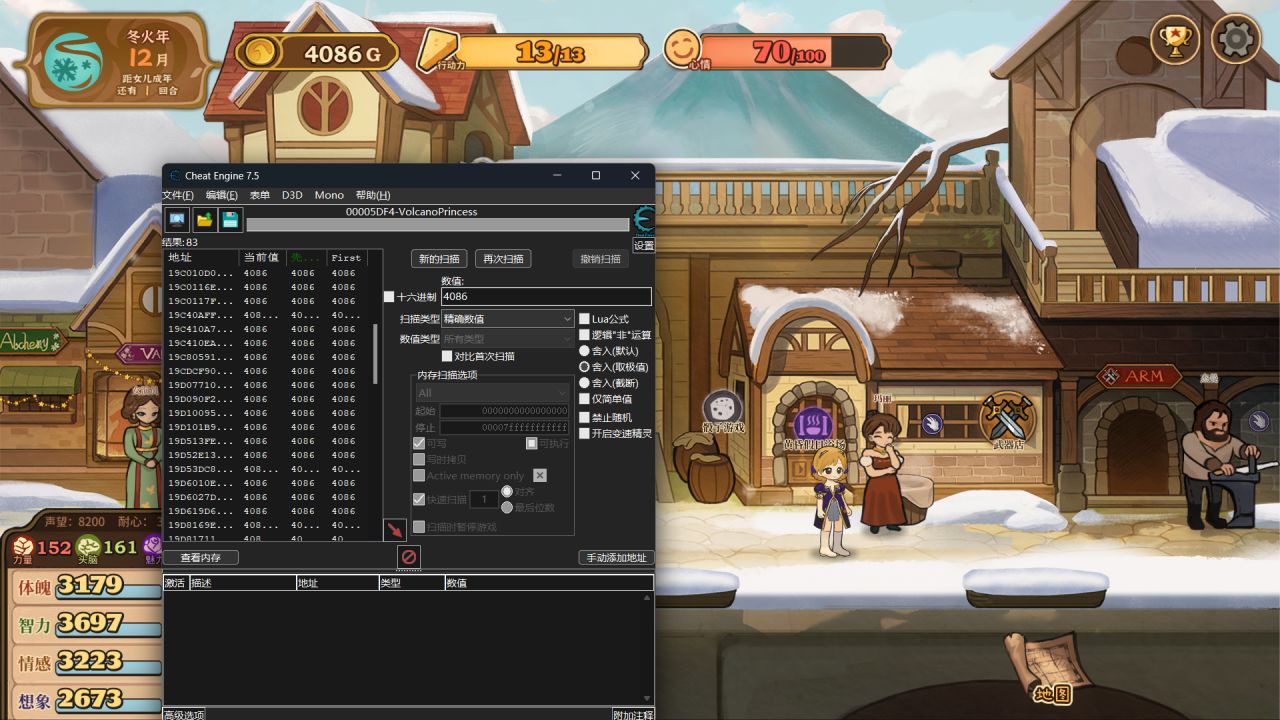Click the hand icon beside the red-dress woman
Viewport: 1280px width, 720px height.
point(931,424)
